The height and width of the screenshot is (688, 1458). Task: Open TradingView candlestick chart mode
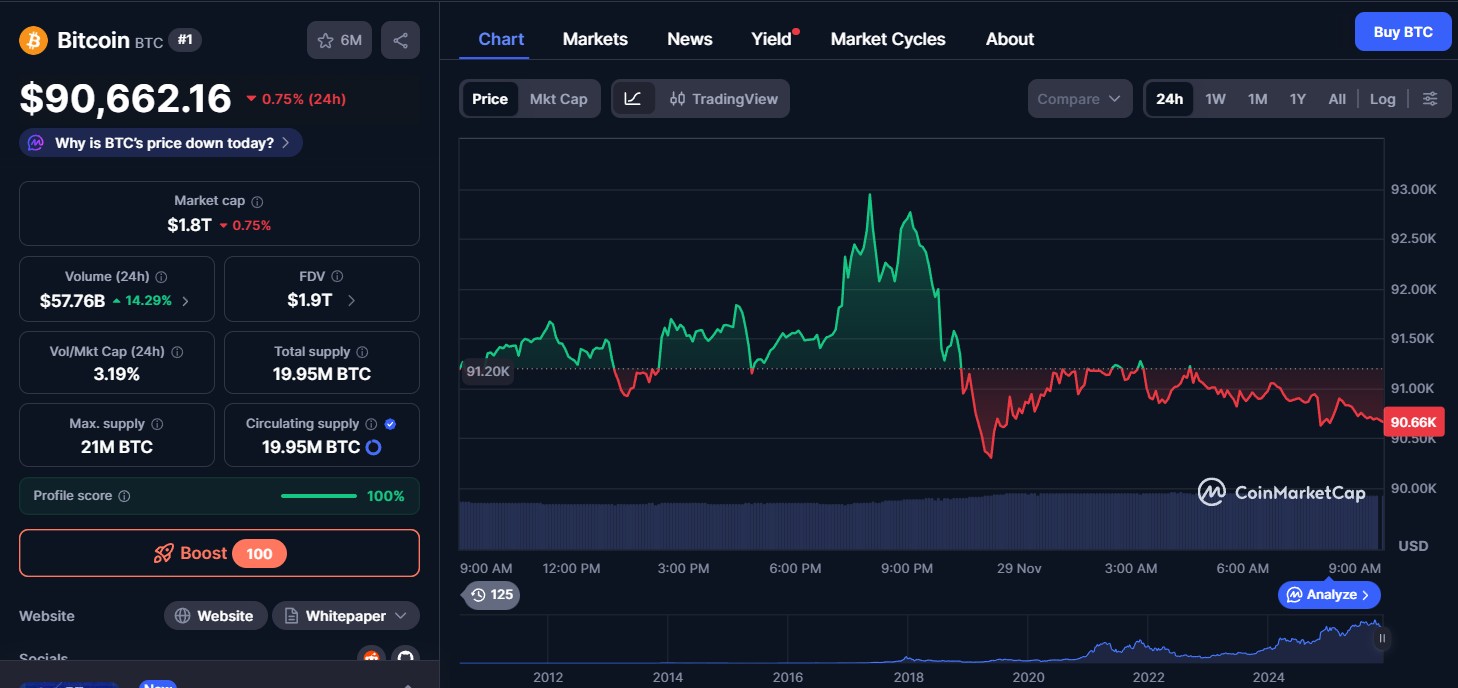point(722,99)
